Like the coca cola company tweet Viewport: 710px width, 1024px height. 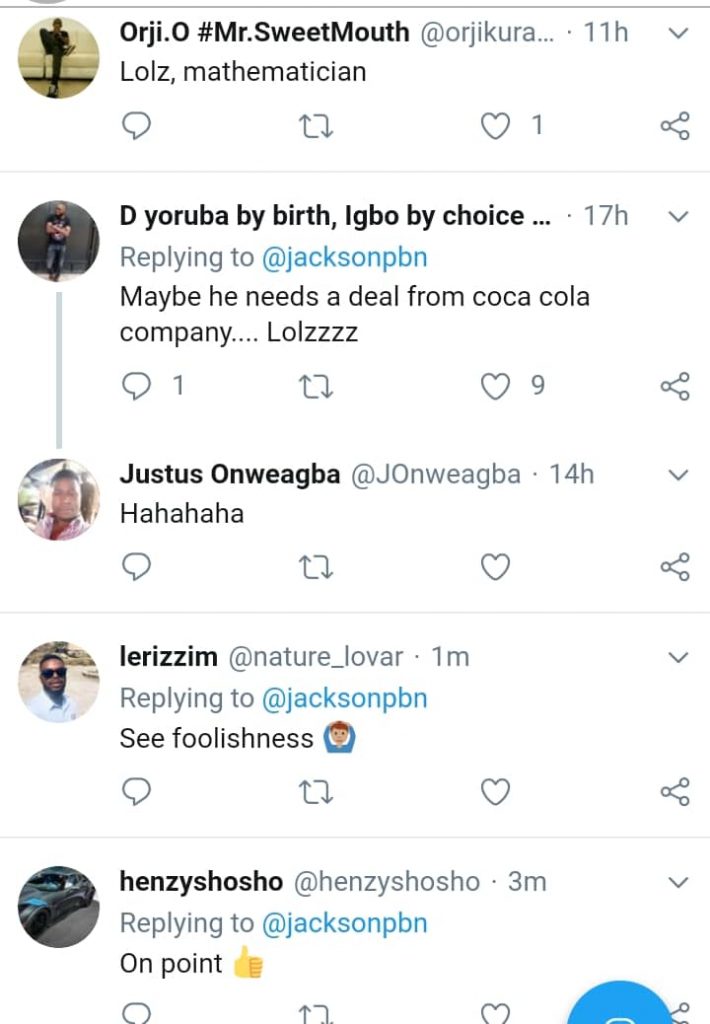pyautogui.click(x=496, y=386)
